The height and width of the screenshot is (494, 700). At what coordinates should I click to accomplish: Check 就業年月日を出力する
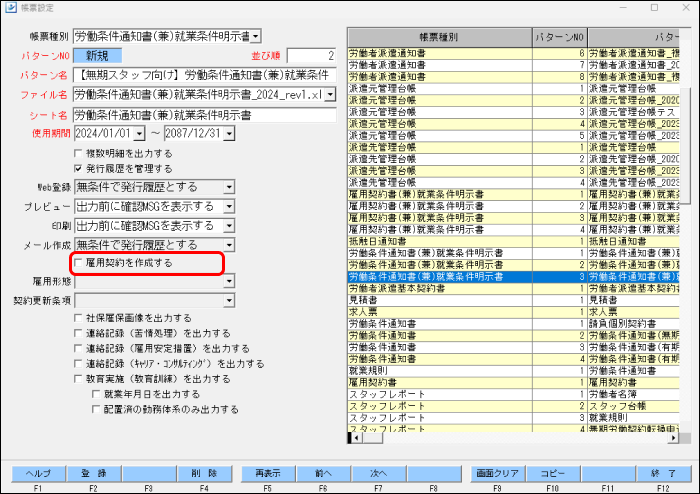(96, 394)
